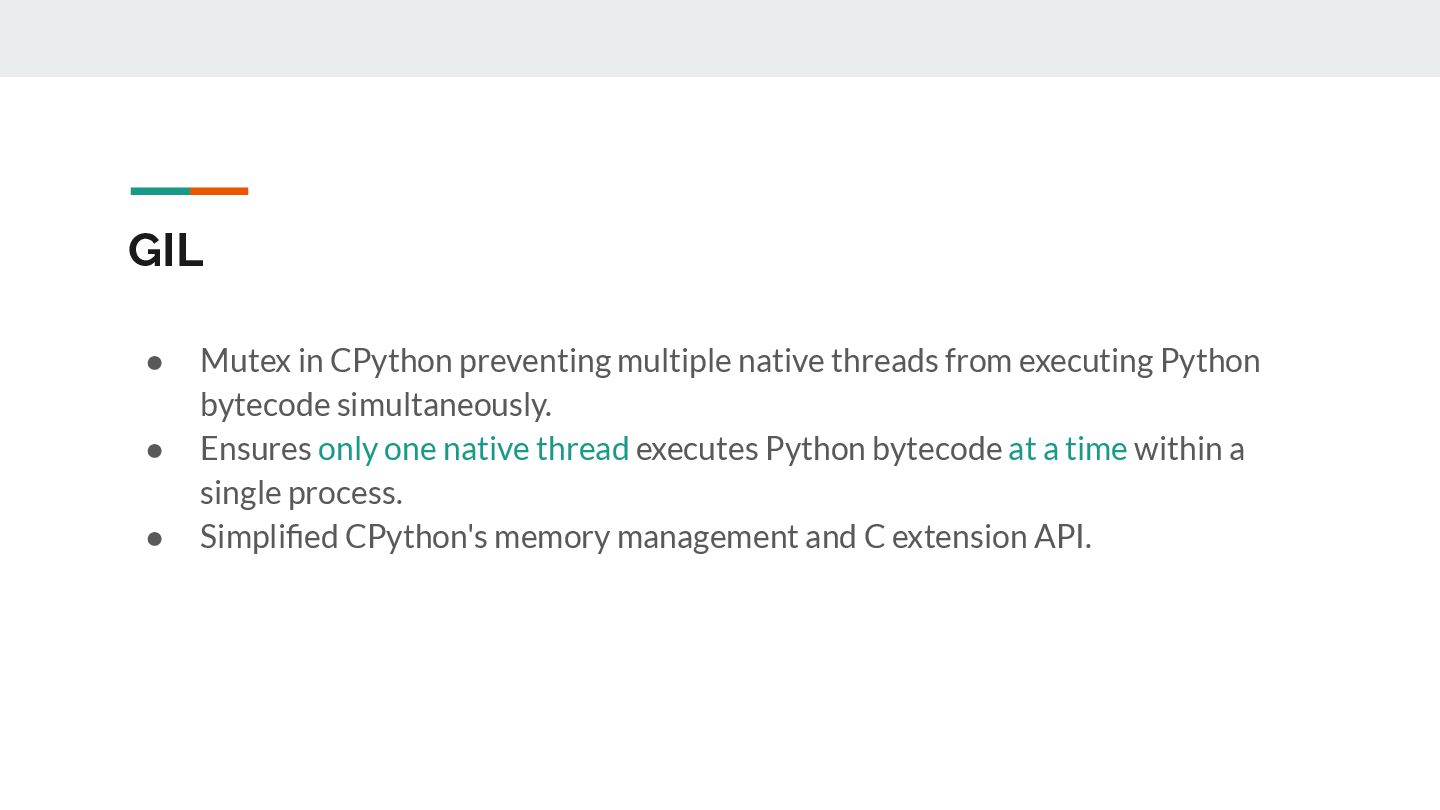Select the orange segment of accent bar
This screenshot has width=1440, height=810.
point(219,191)
